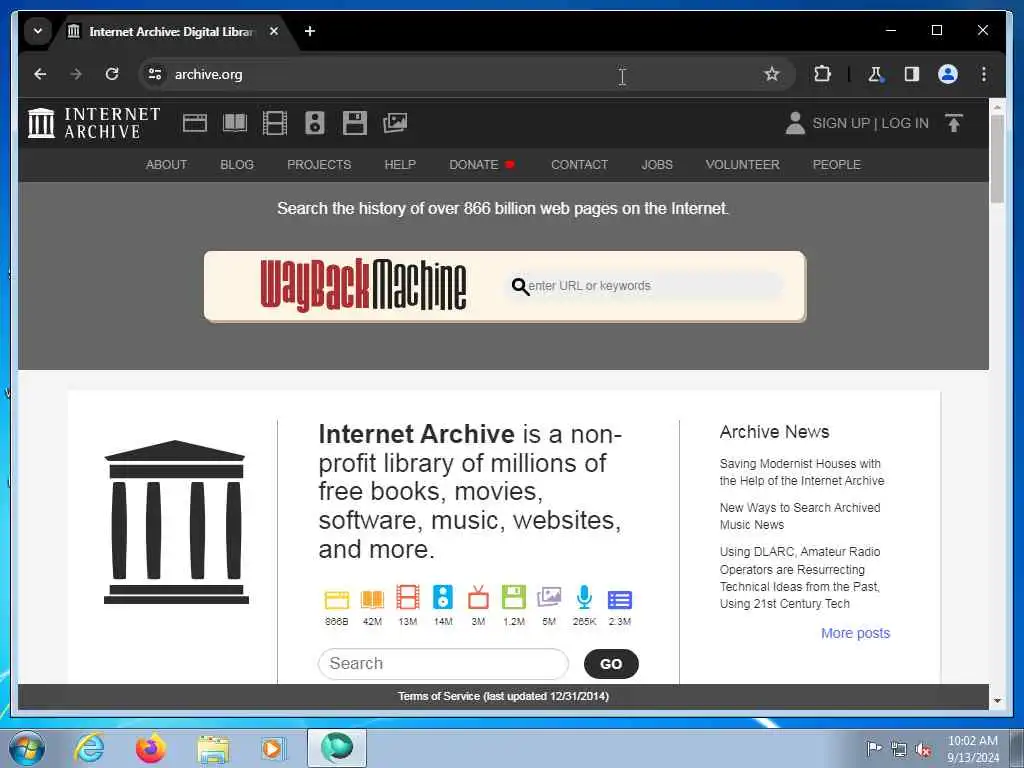Screen dimensions: 1024x768
Task: Select the blue list icon labeled 2.3M
Action: point(620,600)
